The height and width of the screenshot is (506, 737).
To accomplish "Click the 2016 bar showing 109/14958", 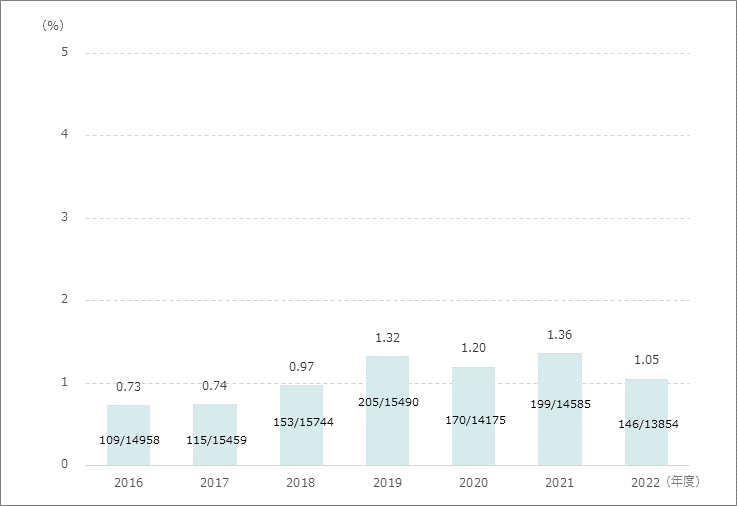I will tap(128, 435).
